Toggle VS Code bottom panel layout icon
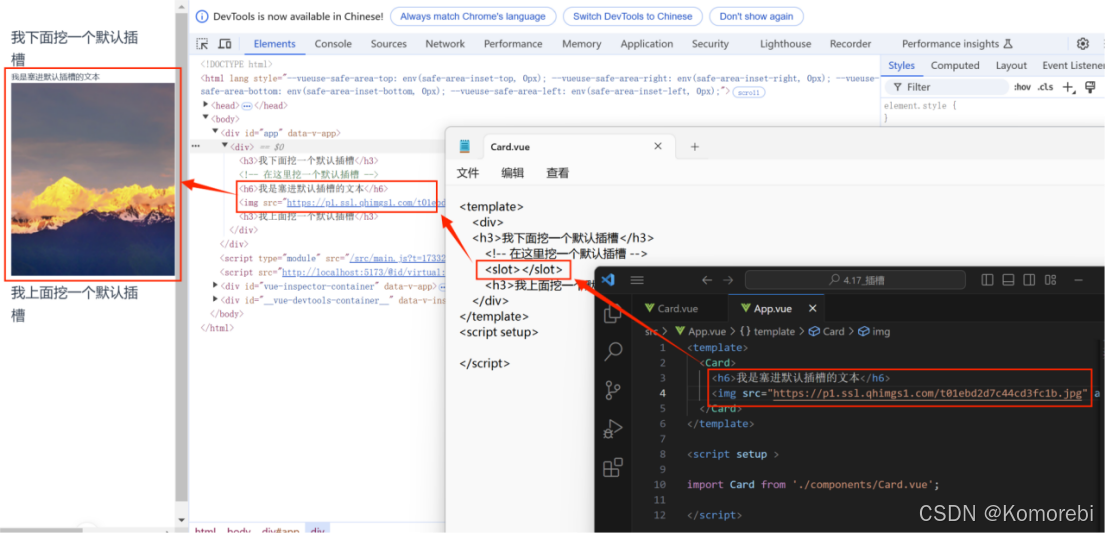This screenshot has width=1106, height=534. tap(1009, 280)
